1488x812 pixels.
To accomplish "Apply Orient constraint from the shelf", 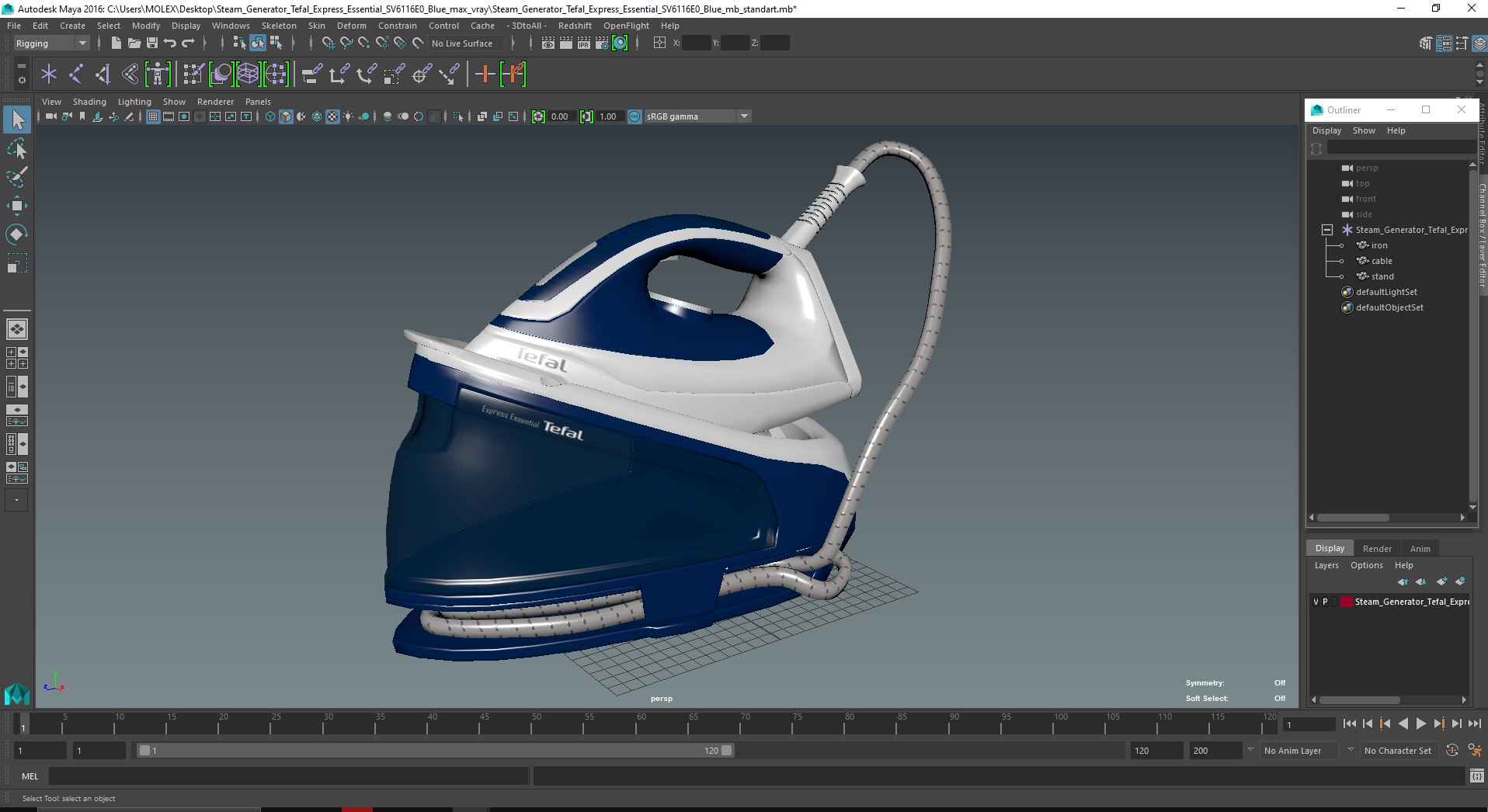I will (367, 75).
